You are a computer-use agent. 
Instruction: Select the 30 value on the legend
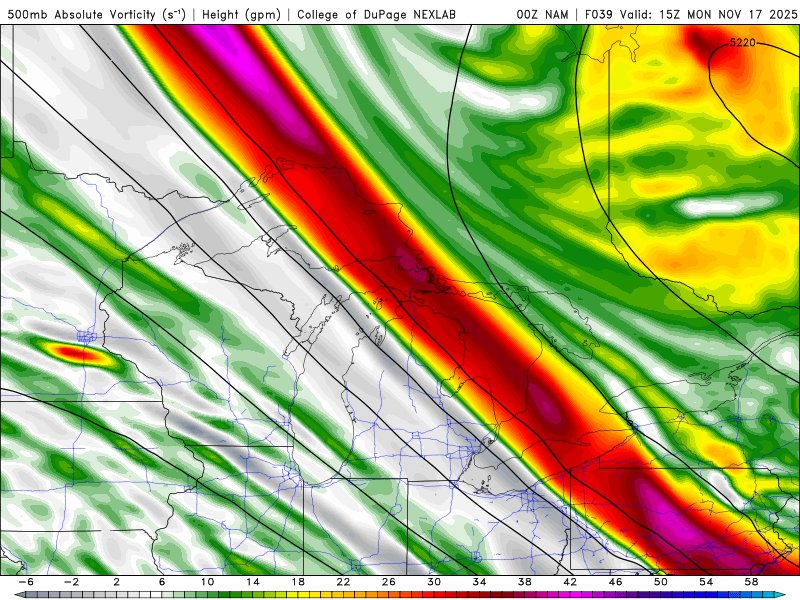(434, 582)
